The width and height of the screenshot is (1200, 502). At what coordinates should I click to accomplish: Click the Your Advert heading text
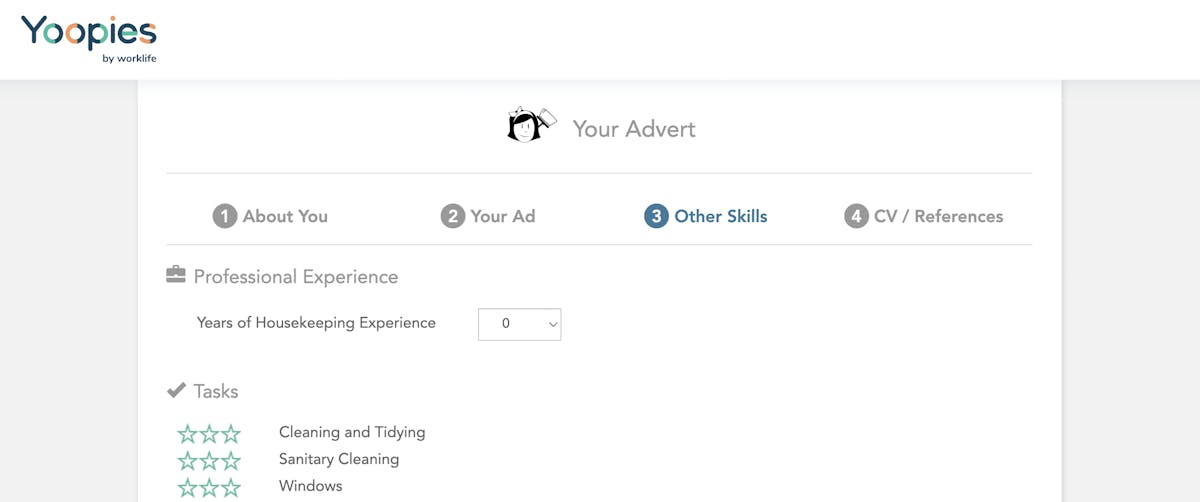click(634, 129)
